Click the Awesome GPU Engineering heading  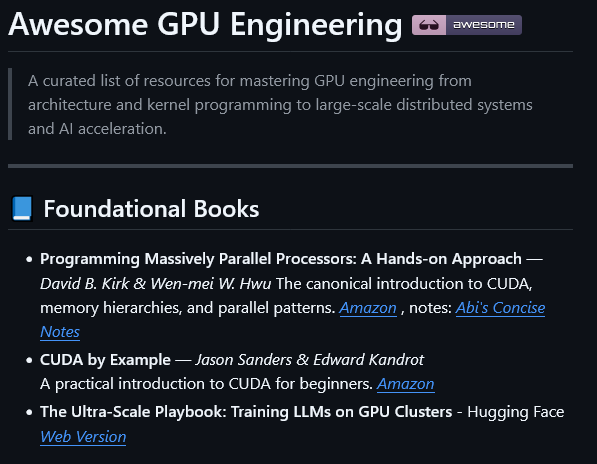[205, 25]
